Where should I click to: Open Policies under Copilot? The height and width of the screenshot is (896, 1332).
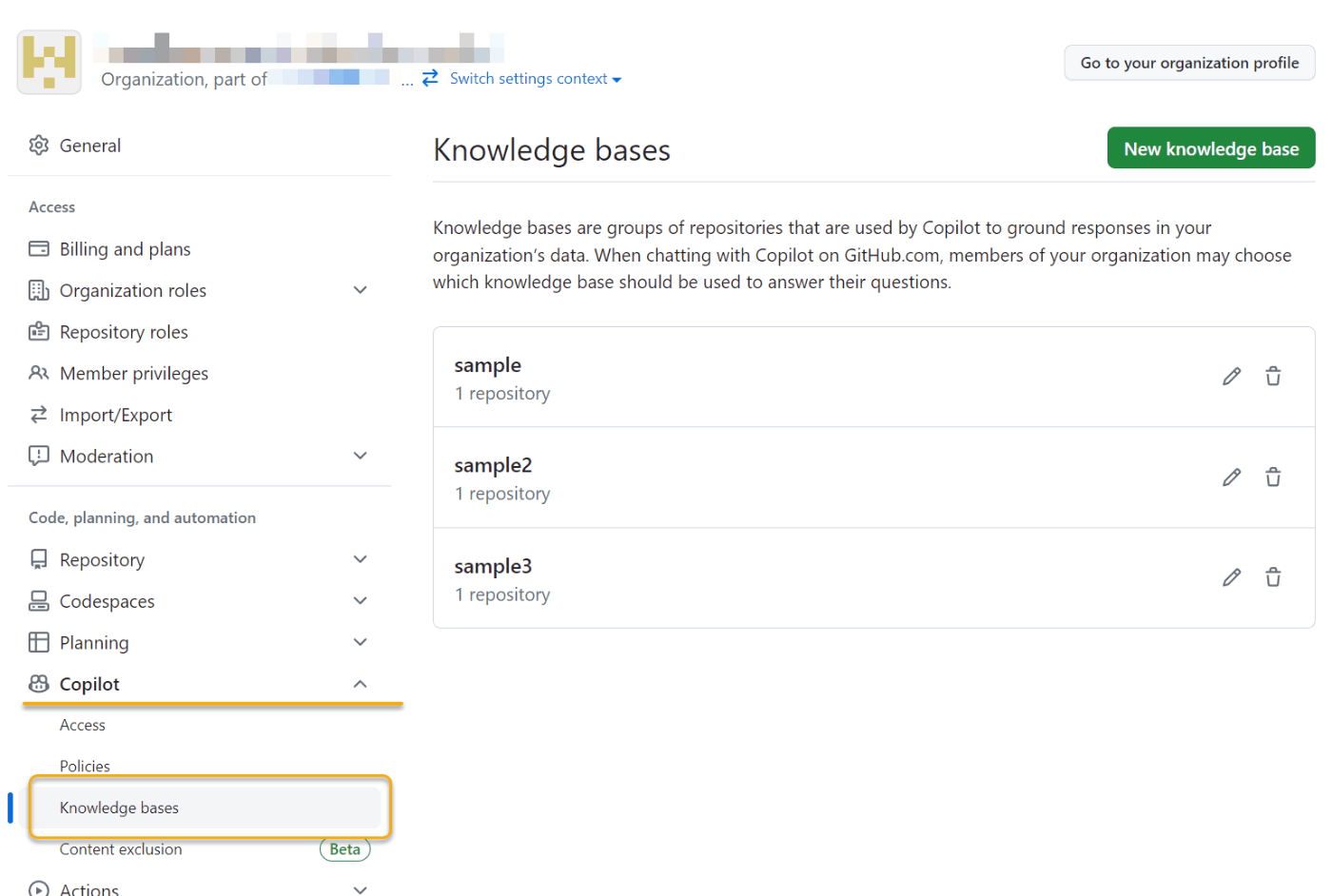[x=85, y=766]
